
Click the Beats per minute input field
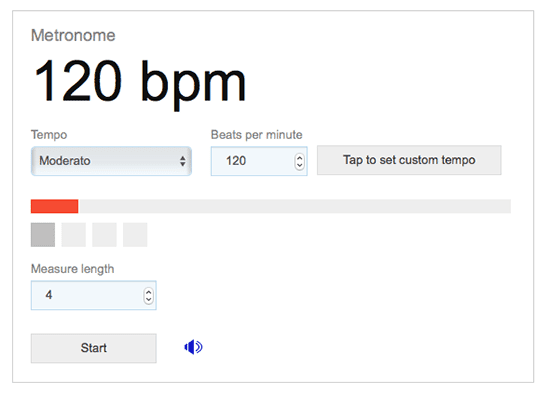pos(259,161)
